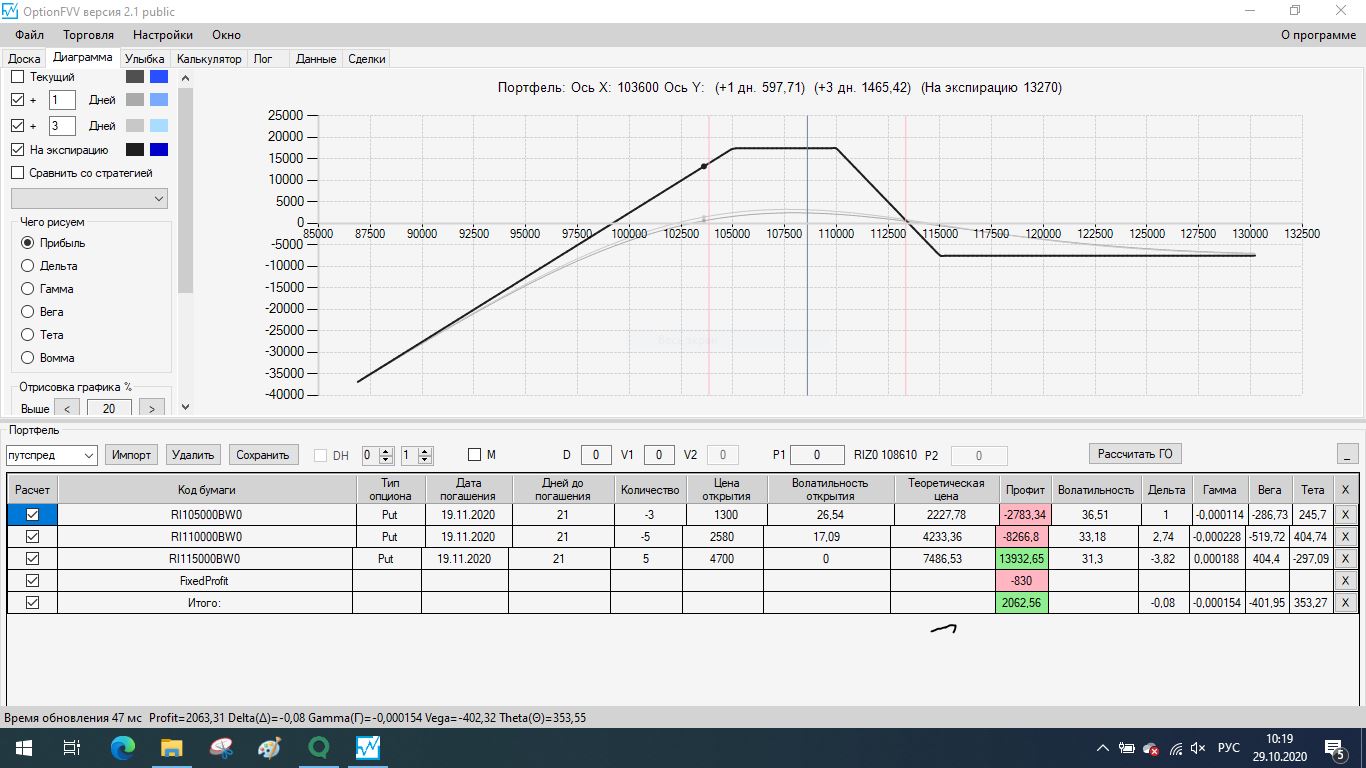
Task: Click the volume icon in system tray
Action: point(1198,748)
